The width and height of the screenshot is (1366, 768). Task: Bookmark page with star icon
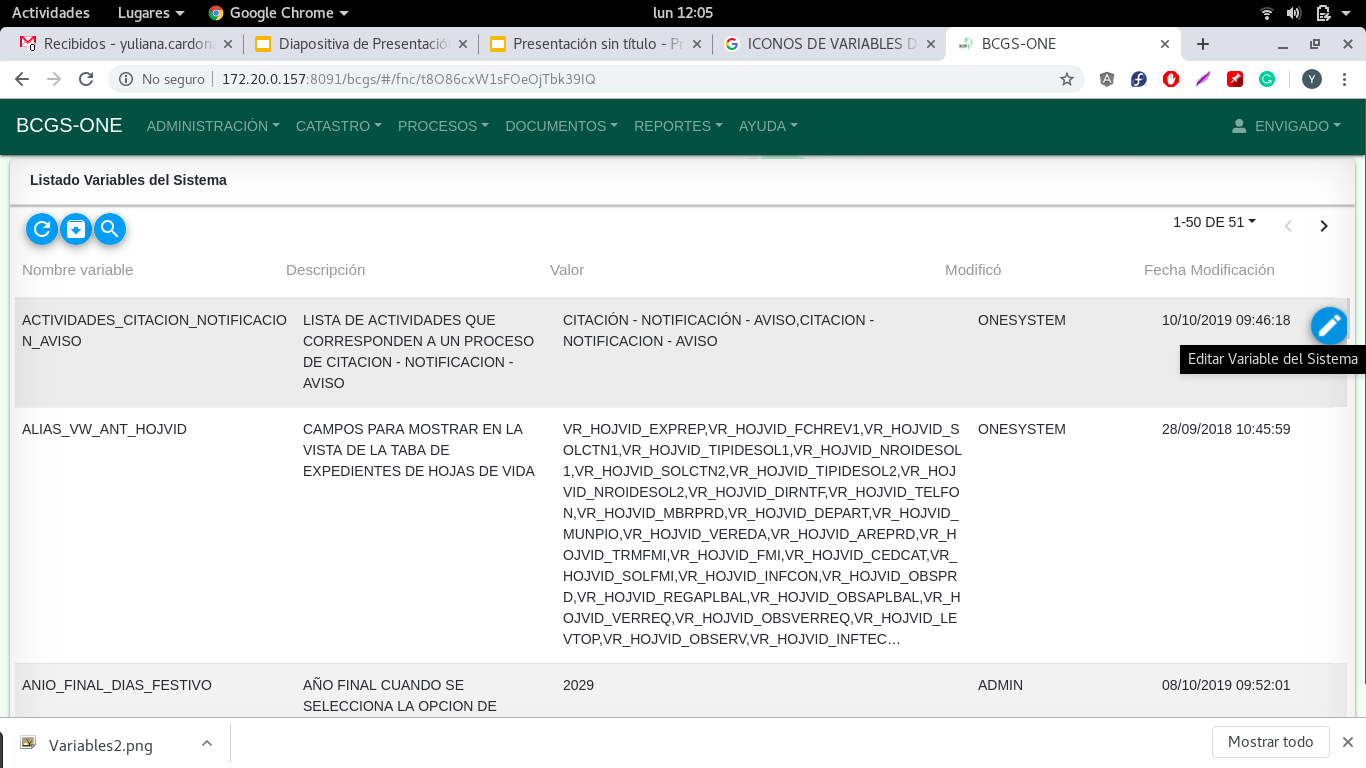coord(1067,79)
